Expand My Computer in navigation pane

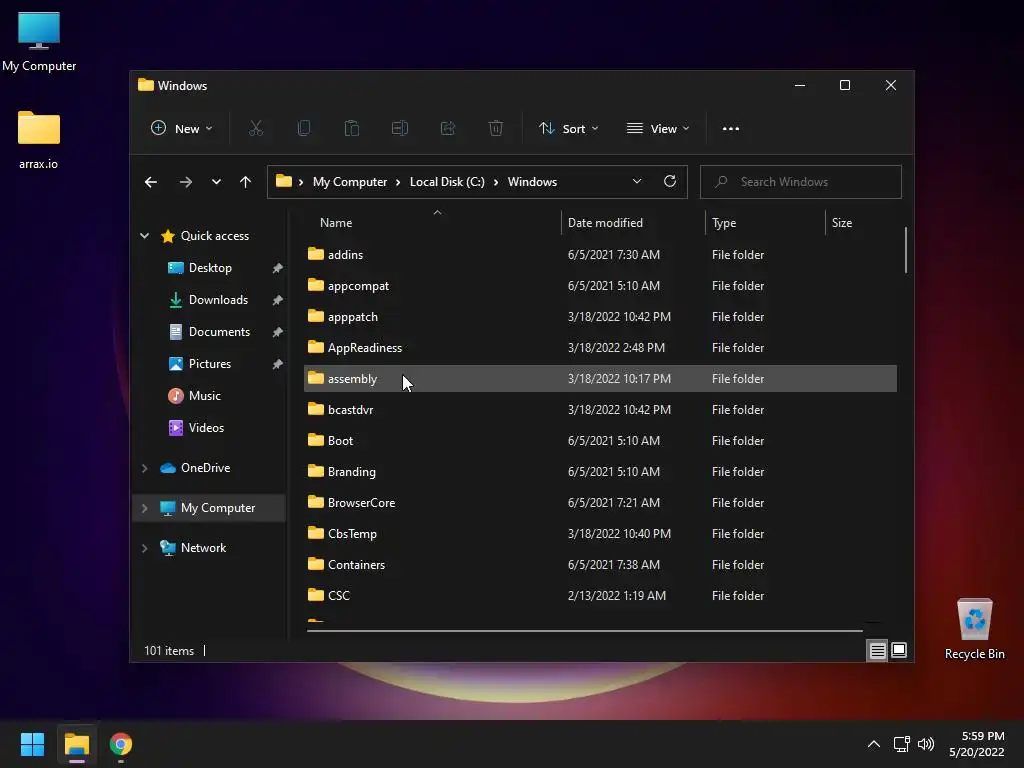coord(144,507)
